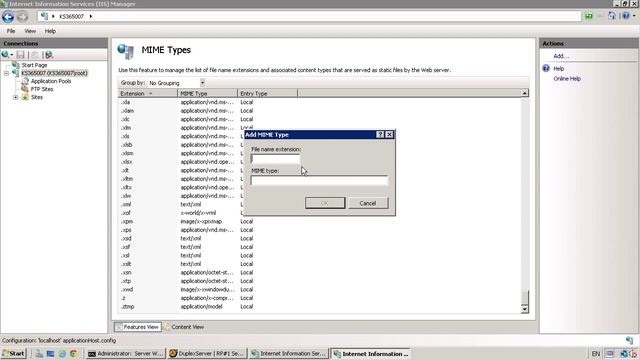This screenshot has width=640, height=360.
Task: Click the scroll up arrow of the list
Action: click(524, 93)
